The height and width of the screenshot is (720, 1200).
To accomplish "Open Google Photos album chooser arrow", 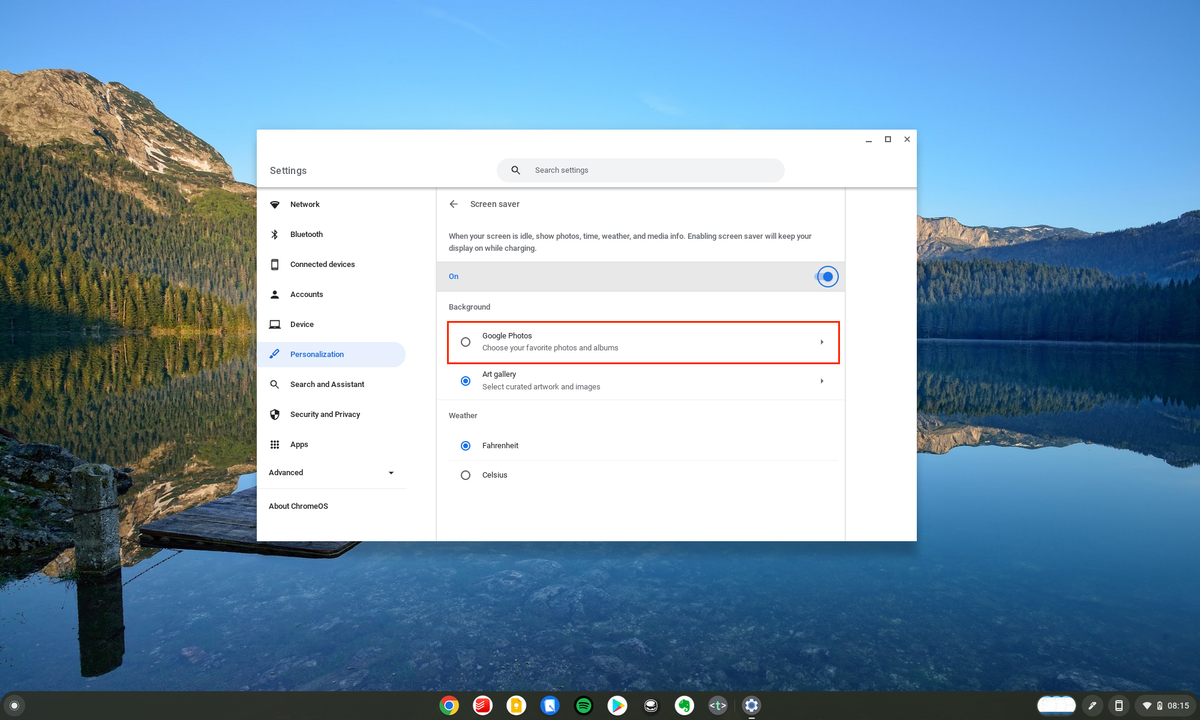I will pos(822,341).
